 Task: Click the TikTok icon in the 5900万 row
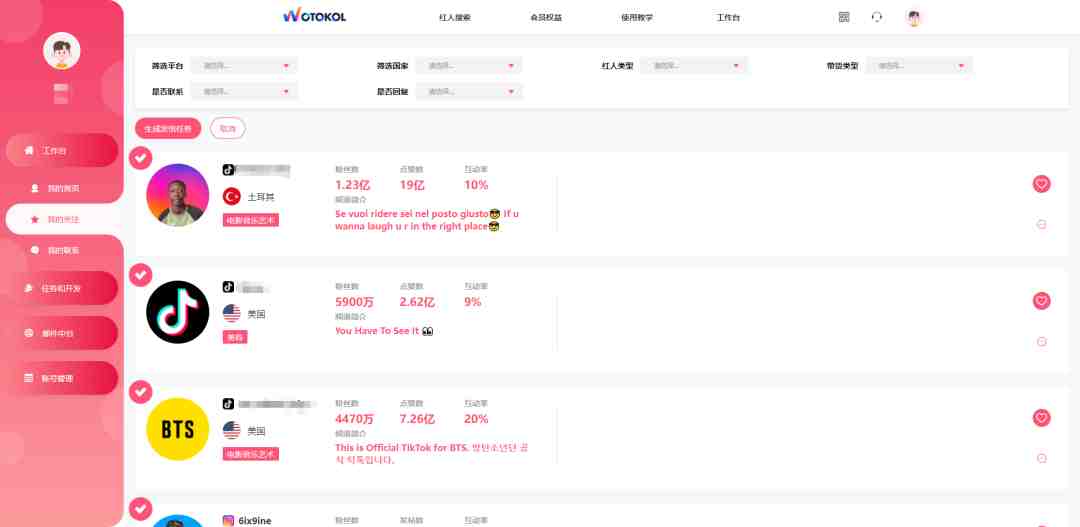[x=229, y=287]
